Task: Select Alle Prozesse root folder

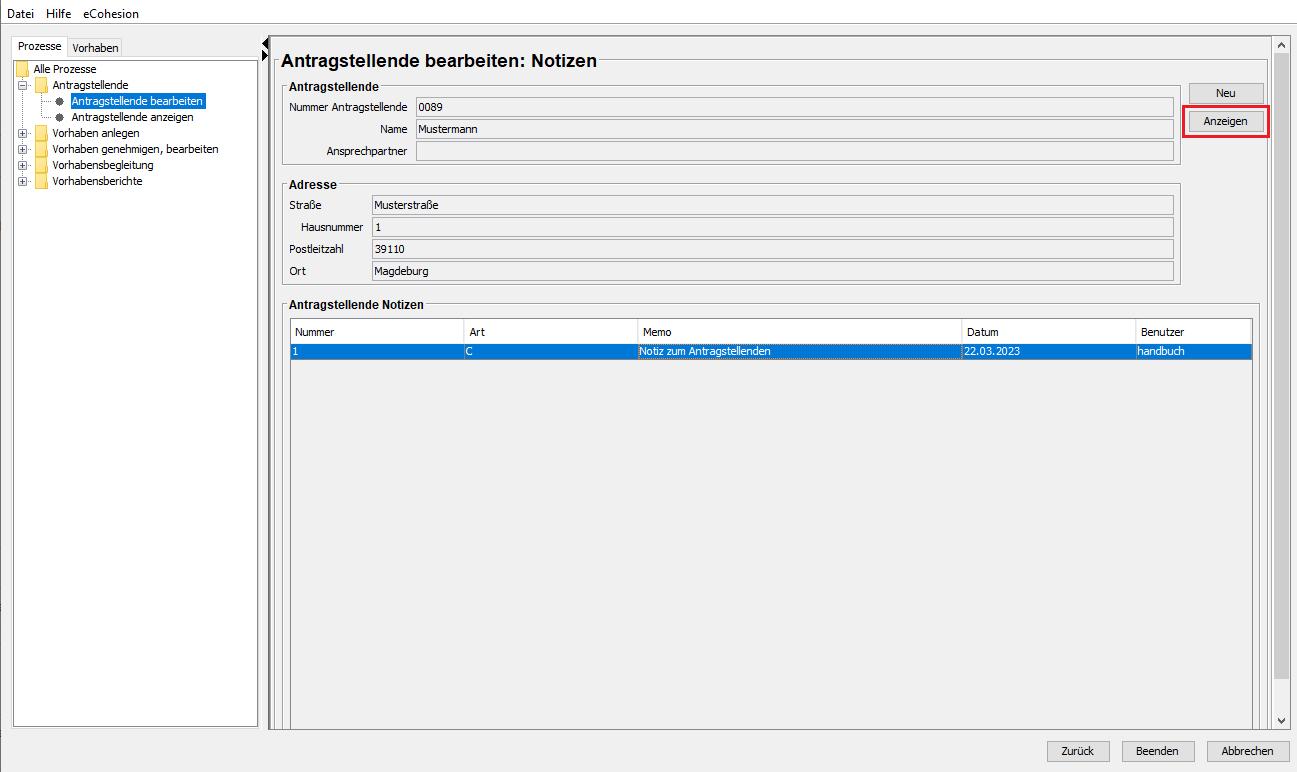Action: tap(65, 69)
